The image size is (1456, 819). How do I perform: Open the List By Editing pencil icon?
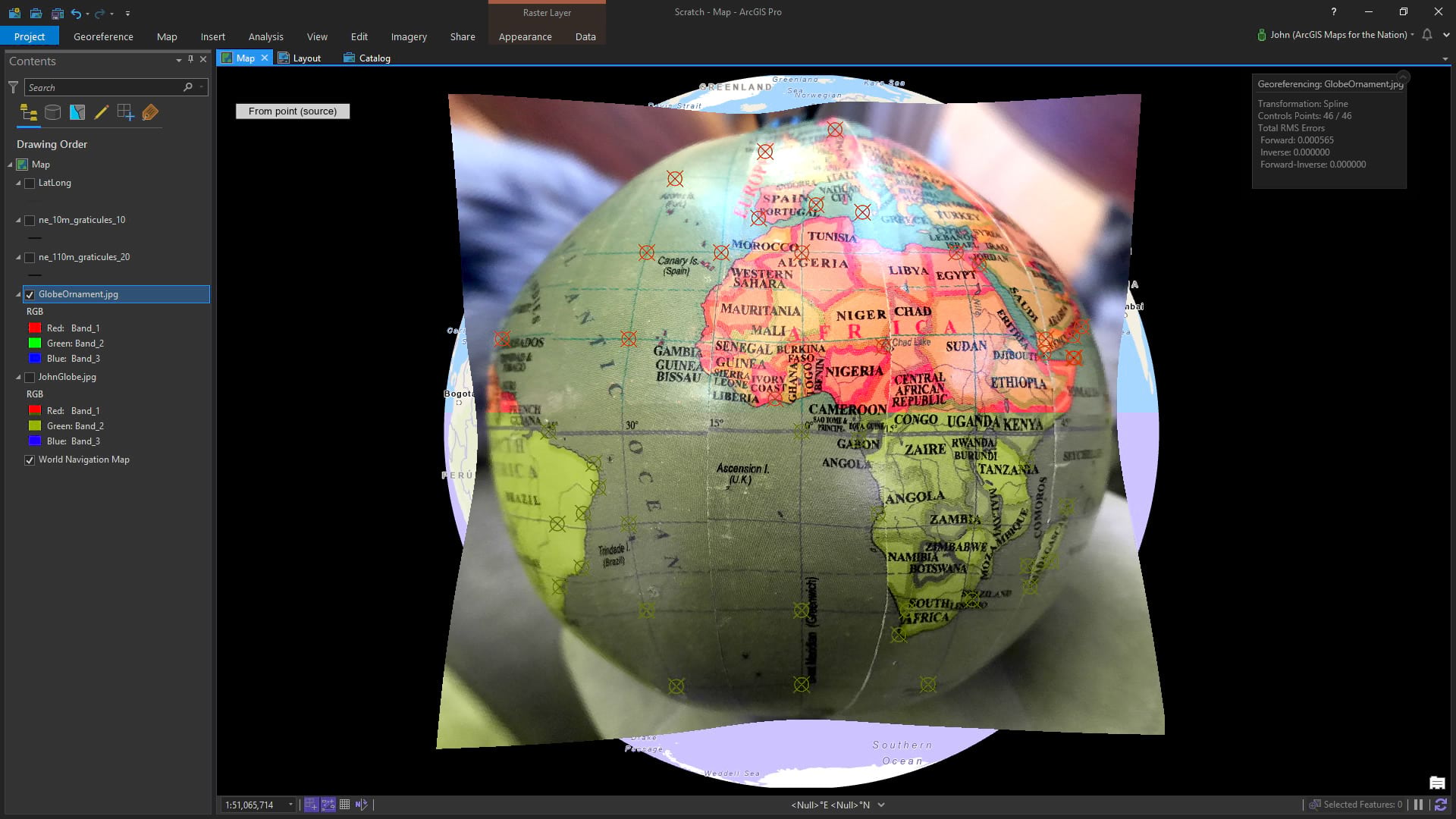101,113
